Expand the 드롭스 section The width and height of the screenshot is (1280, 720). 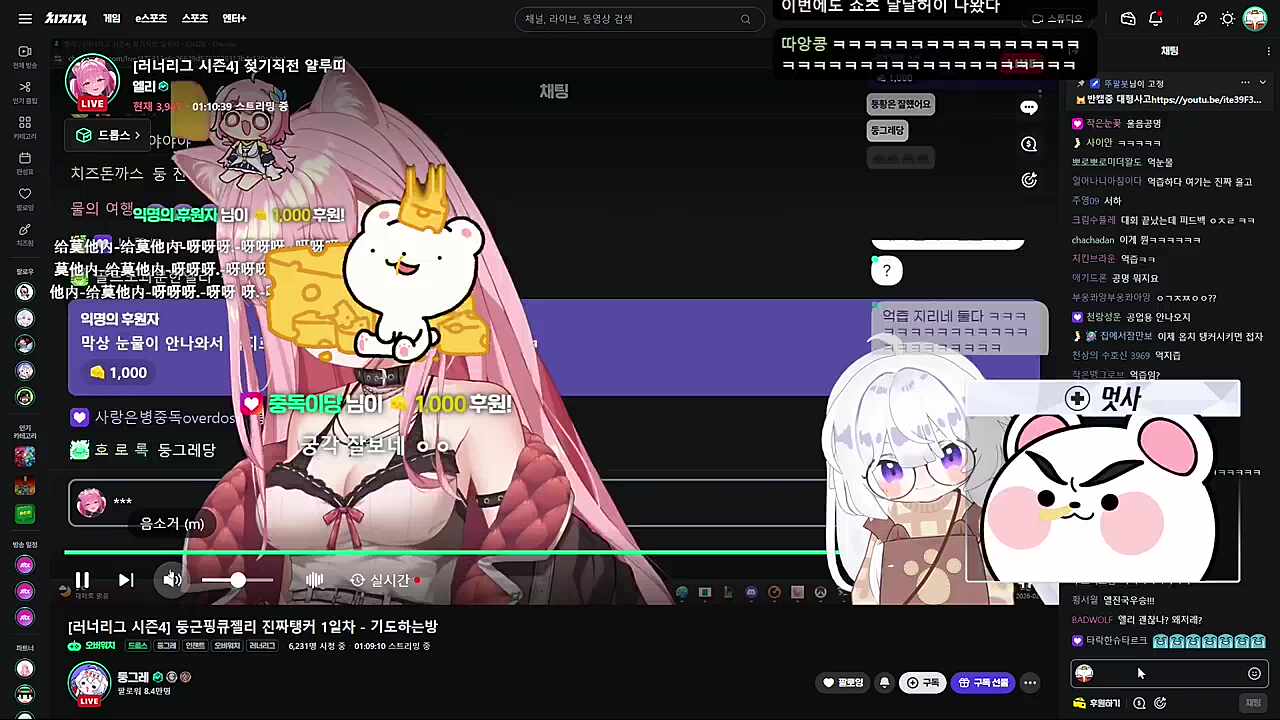pos(107,135)
